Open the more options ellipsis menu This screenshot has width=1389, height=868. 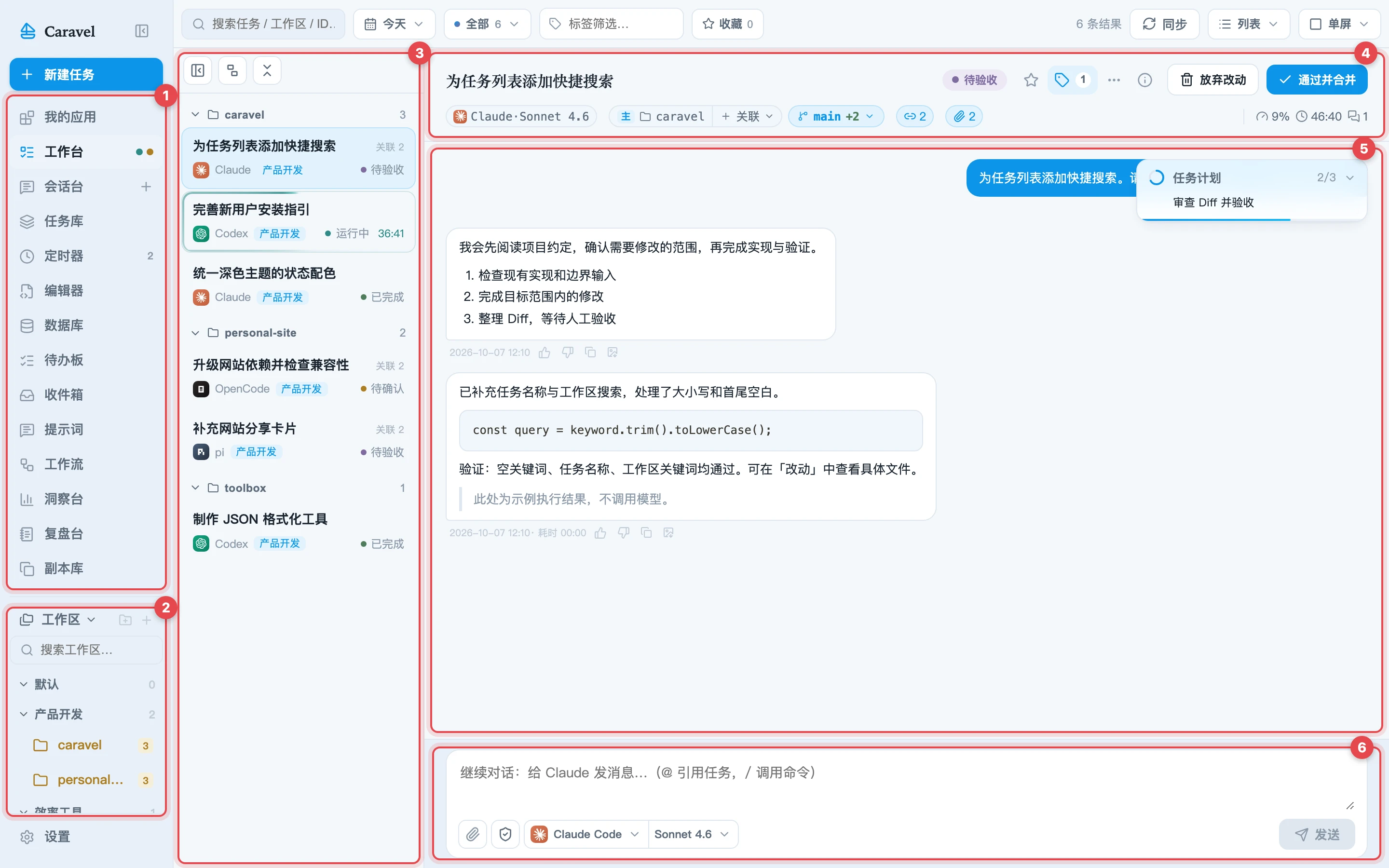point(1114,80)
